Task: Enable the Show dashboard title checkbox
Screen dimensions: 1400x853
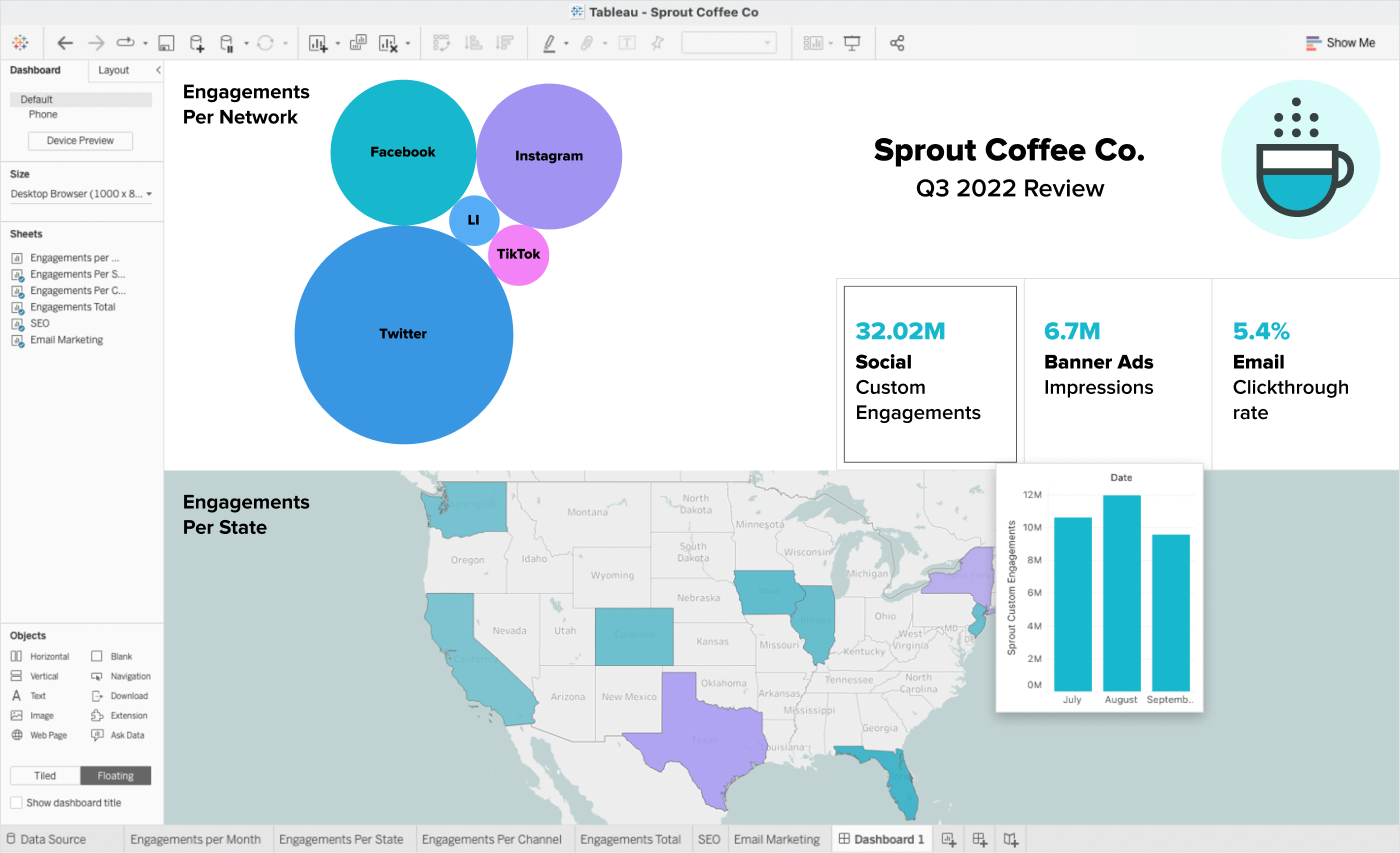Action: pos(18,802)
